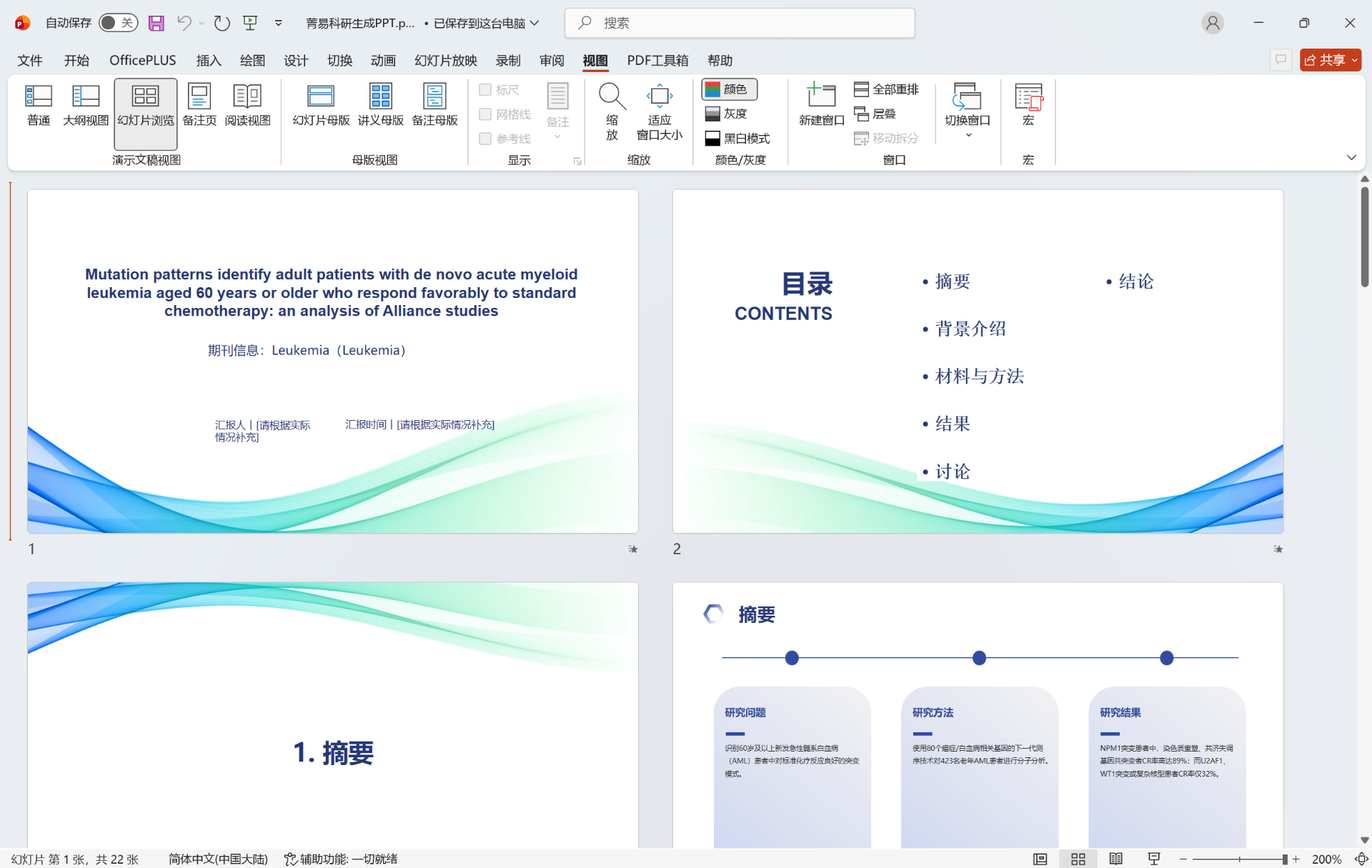Image resolution: width=1372 pixels, height=868 pixels.
Task: Open the Slide Show (幻灯片放映) tab
Action: pos(445,61)
